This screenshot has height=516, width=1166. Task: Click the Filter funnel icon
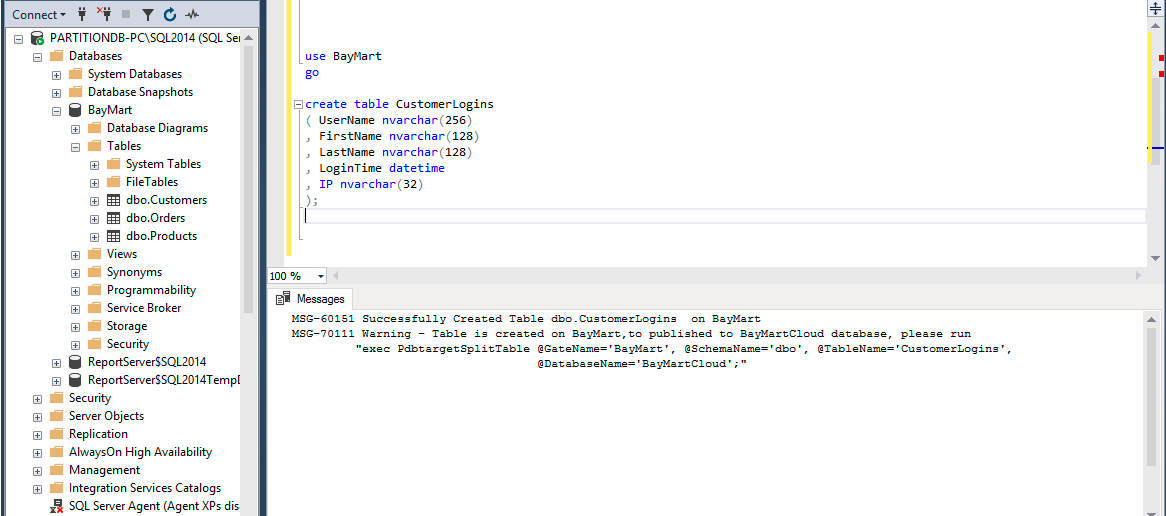click(x=147, y=14)
